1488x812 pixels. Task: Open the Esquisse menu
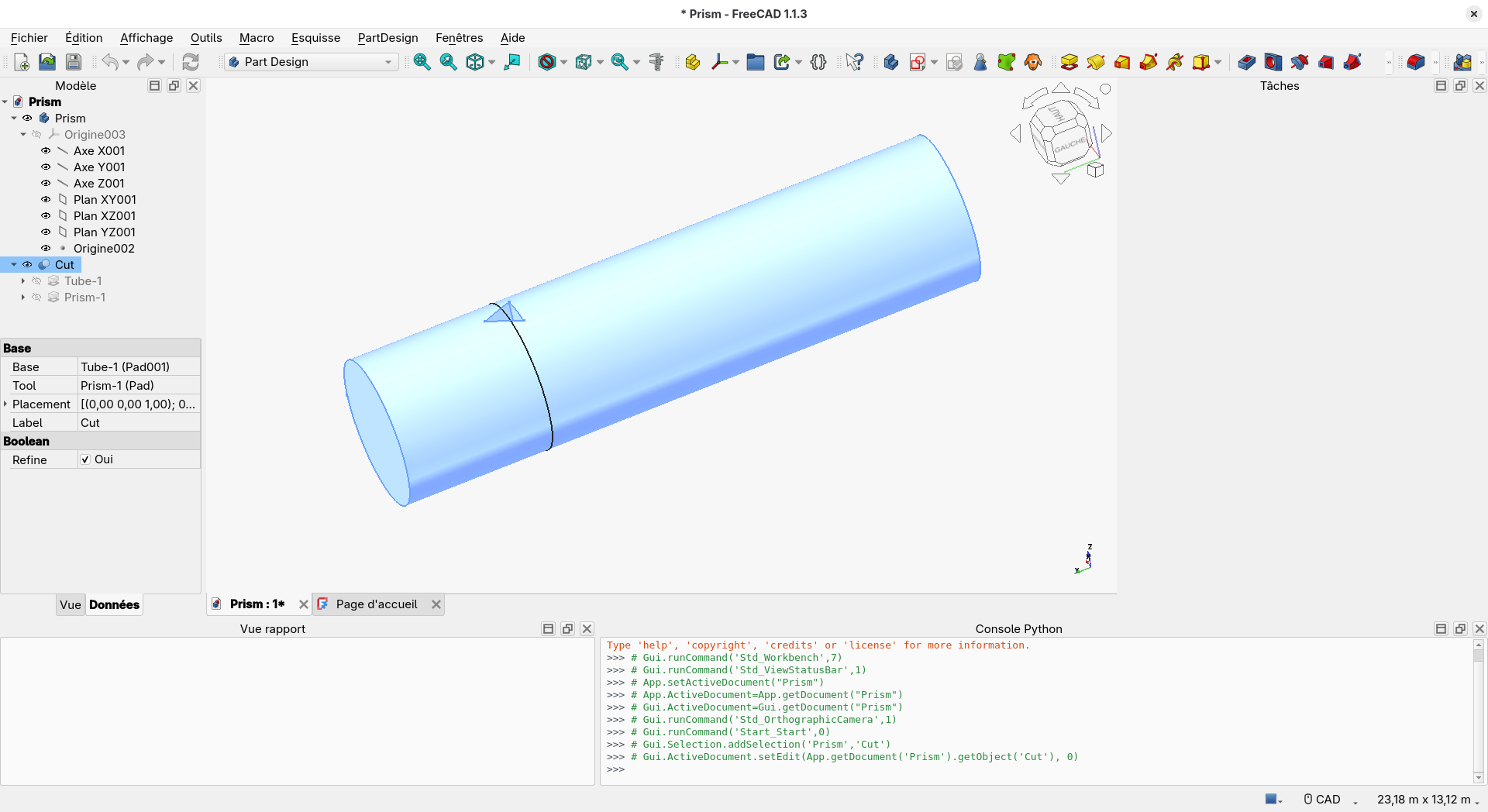tap(315, 38)
